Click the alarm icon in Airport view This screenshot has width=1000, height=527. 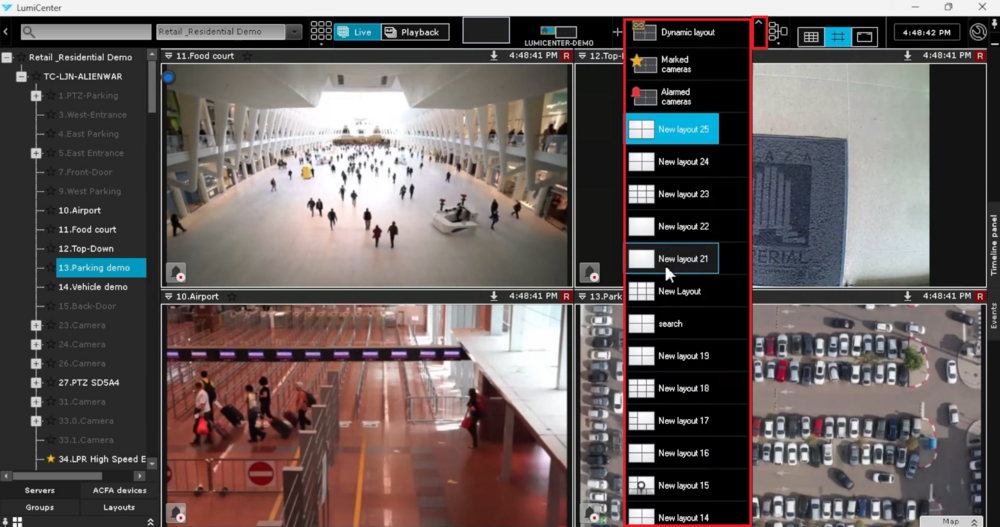pyautogui.click(x=176, y=513)
